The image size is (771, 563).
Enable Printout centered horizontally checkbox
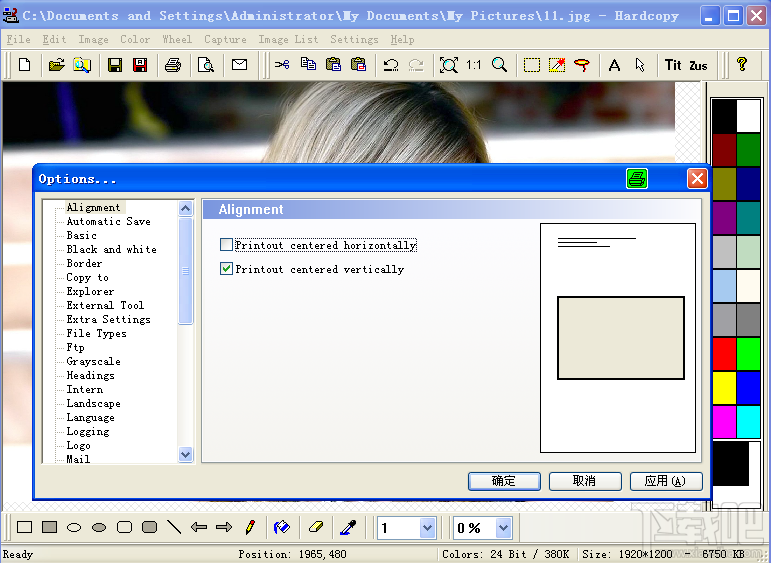[227, 245]
